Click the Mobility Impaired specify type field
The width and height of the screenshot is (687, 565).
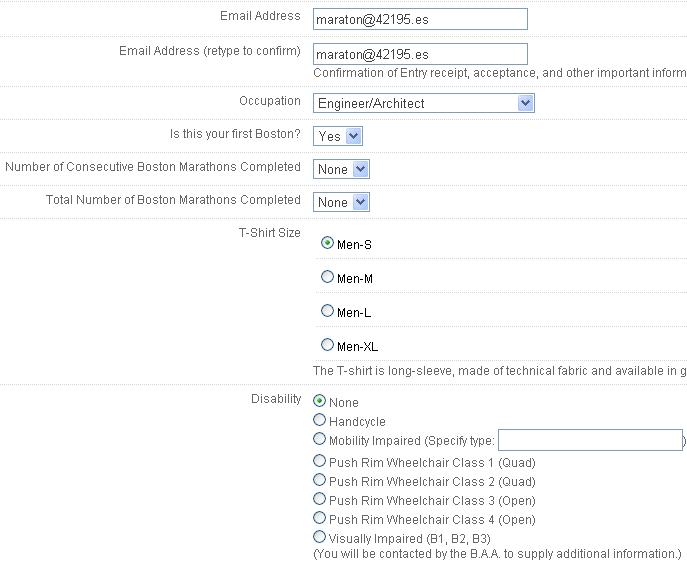point(590,441)
